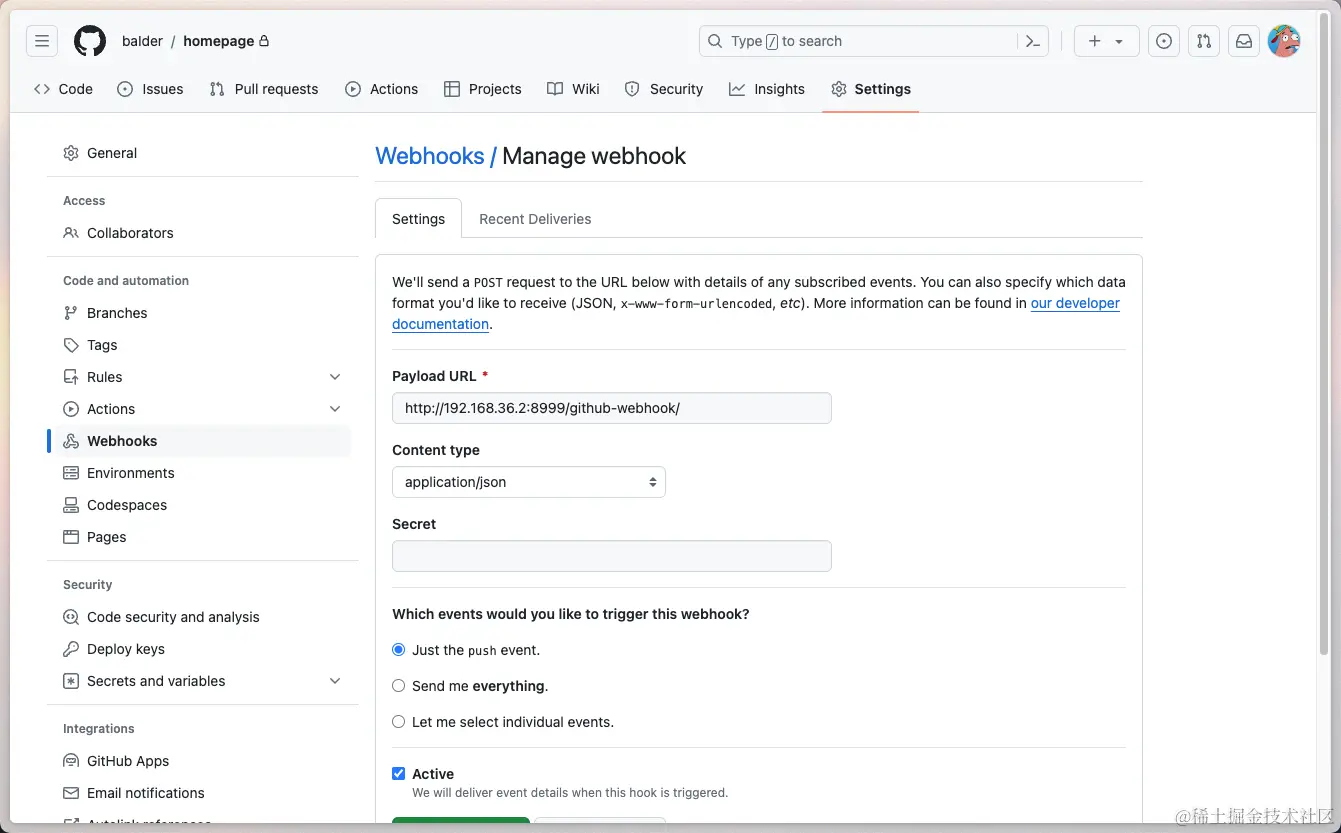Open the command palette icon
Screen dimensions: 1341x833
pyautogui.click(x=1033, y=41)
